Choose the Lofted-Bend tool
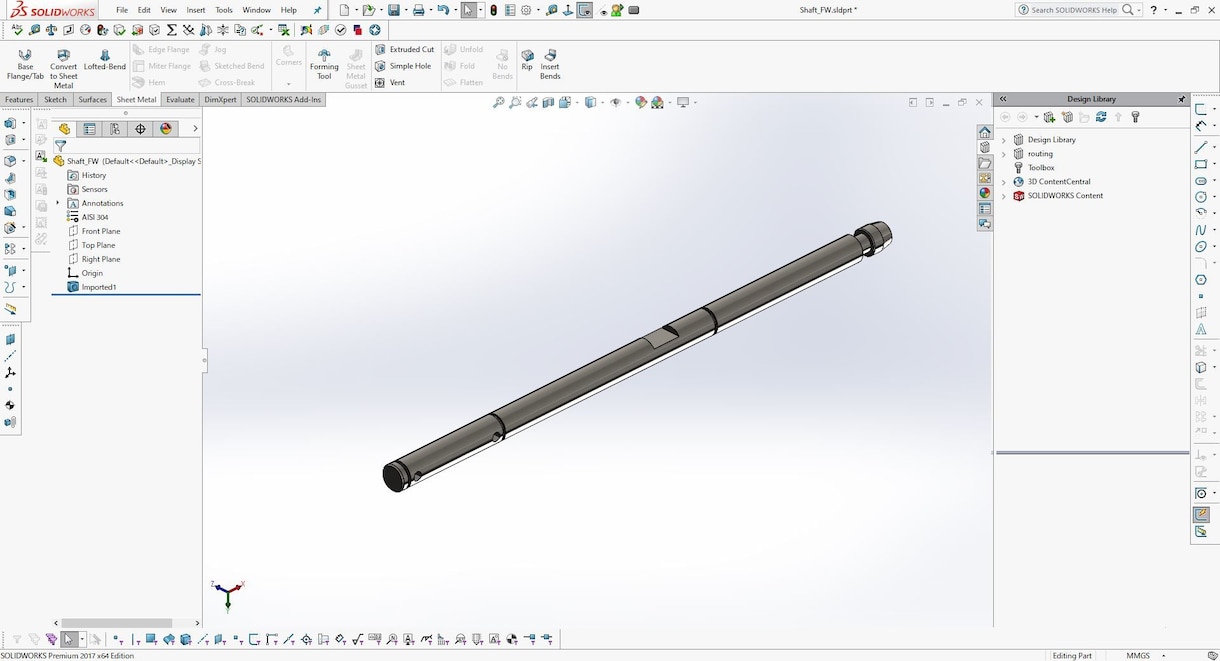1220x661 pixels. coord(104,60)
